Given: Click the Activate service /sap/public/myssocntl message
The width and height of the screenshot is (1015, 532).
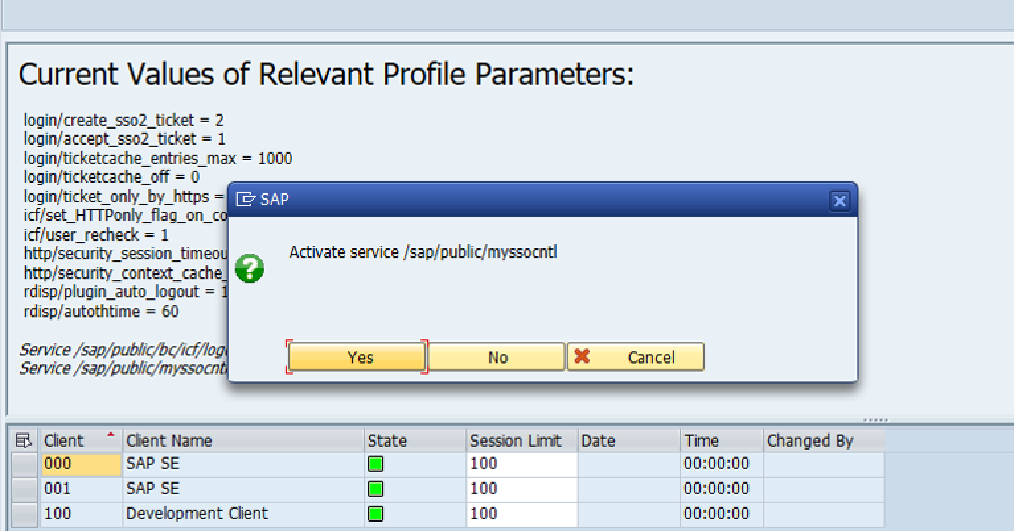Looking at the screenshot, I should [x=423, y=252].
